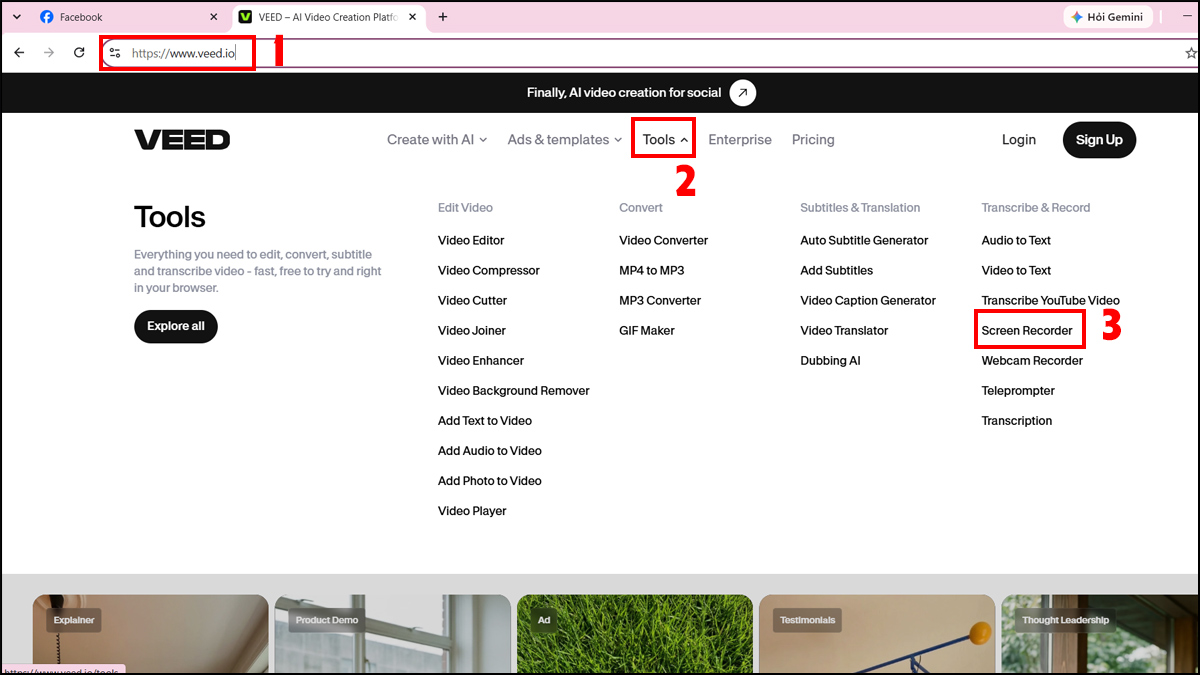1200x675 pixels.
Task: Click the browser back arrow
Action: (19, 53)
